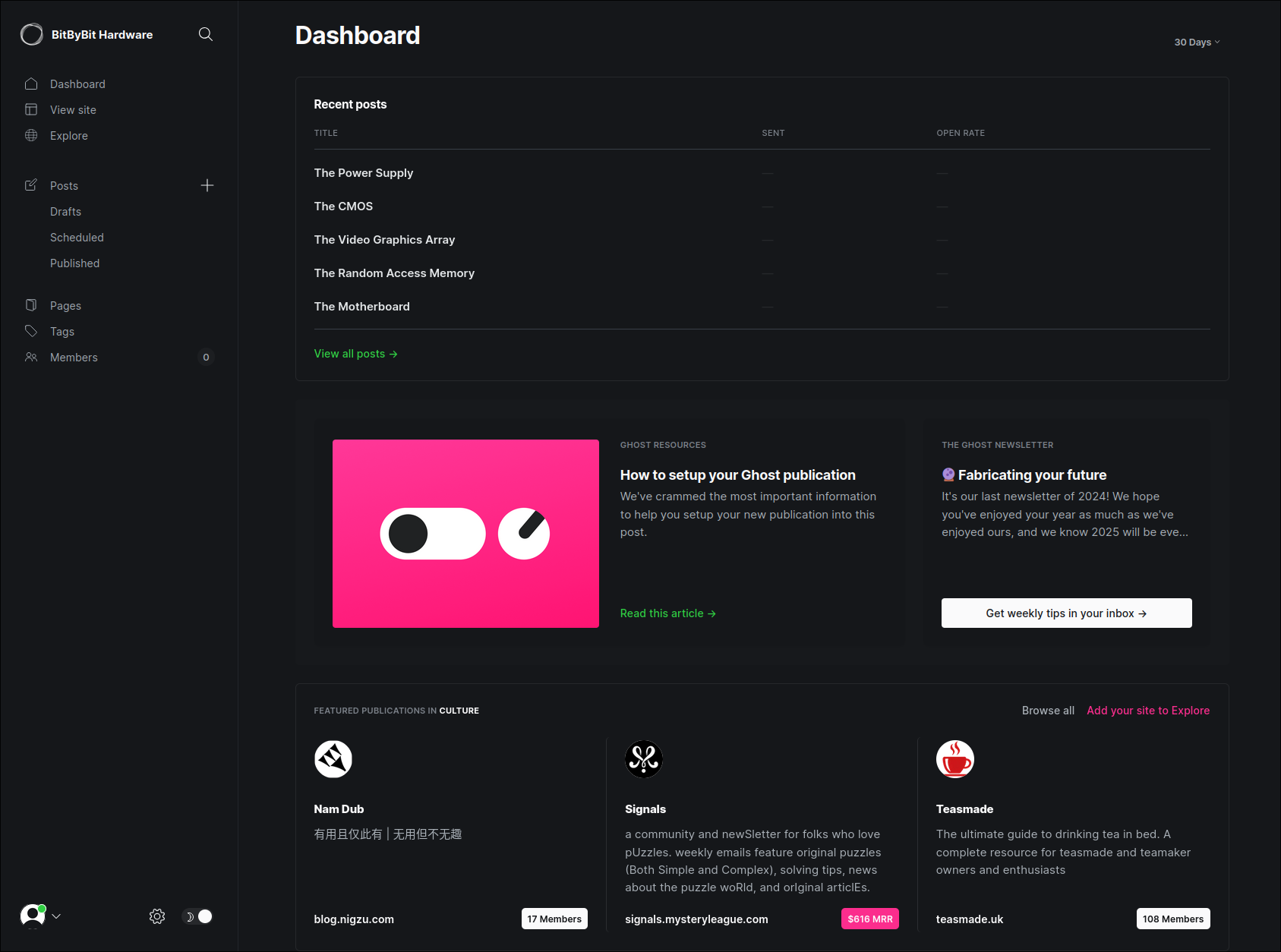Open the search icon in the sidebar

pos(205,34)
